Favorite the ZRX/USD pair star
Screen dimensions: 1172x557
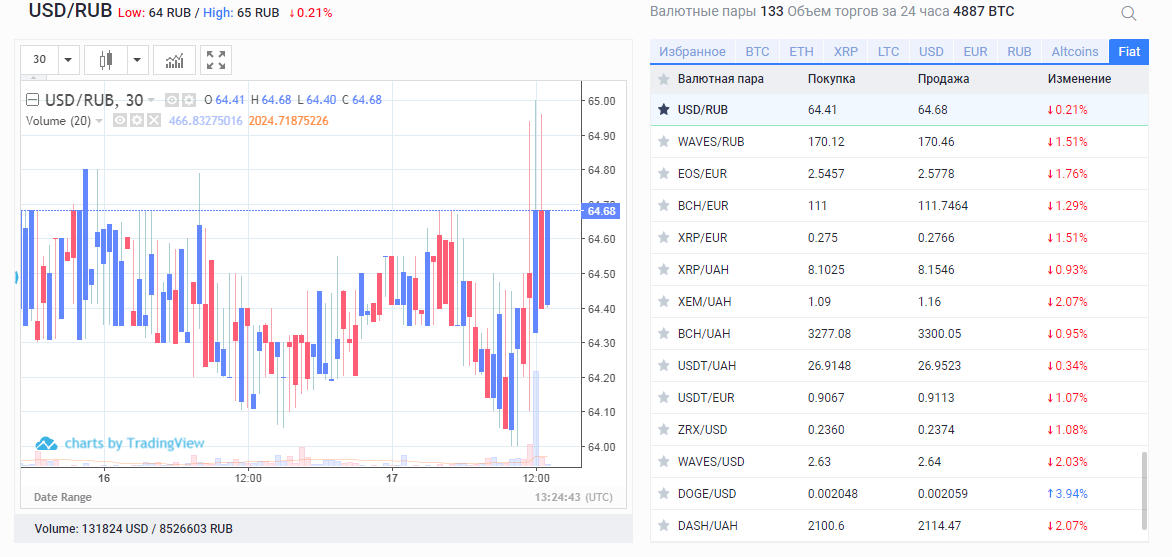[663, 429]
